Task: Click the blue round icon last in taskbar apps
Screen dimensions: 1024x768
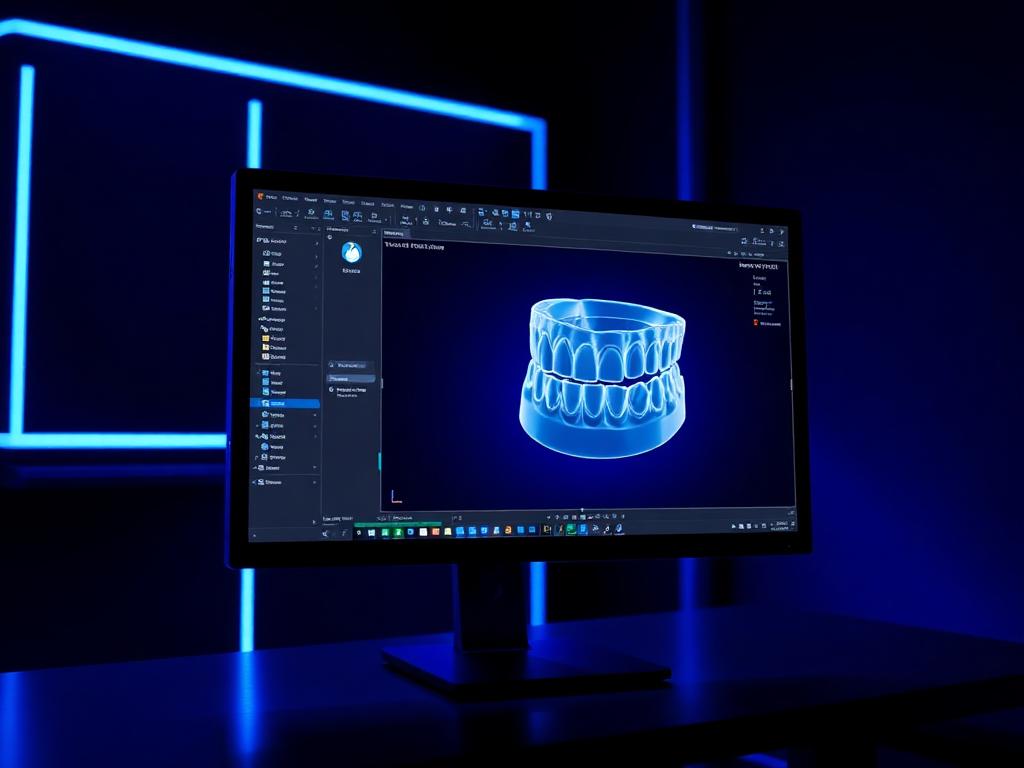Action: click(x=618, y=528)
